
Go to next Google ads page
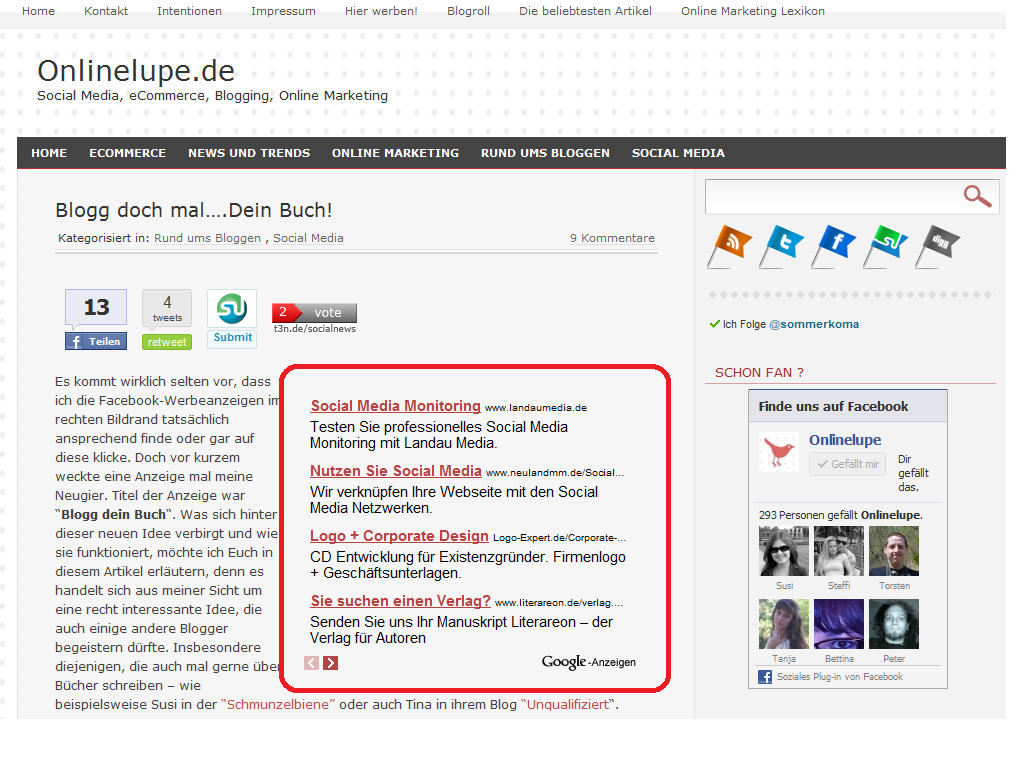[331, 663]
